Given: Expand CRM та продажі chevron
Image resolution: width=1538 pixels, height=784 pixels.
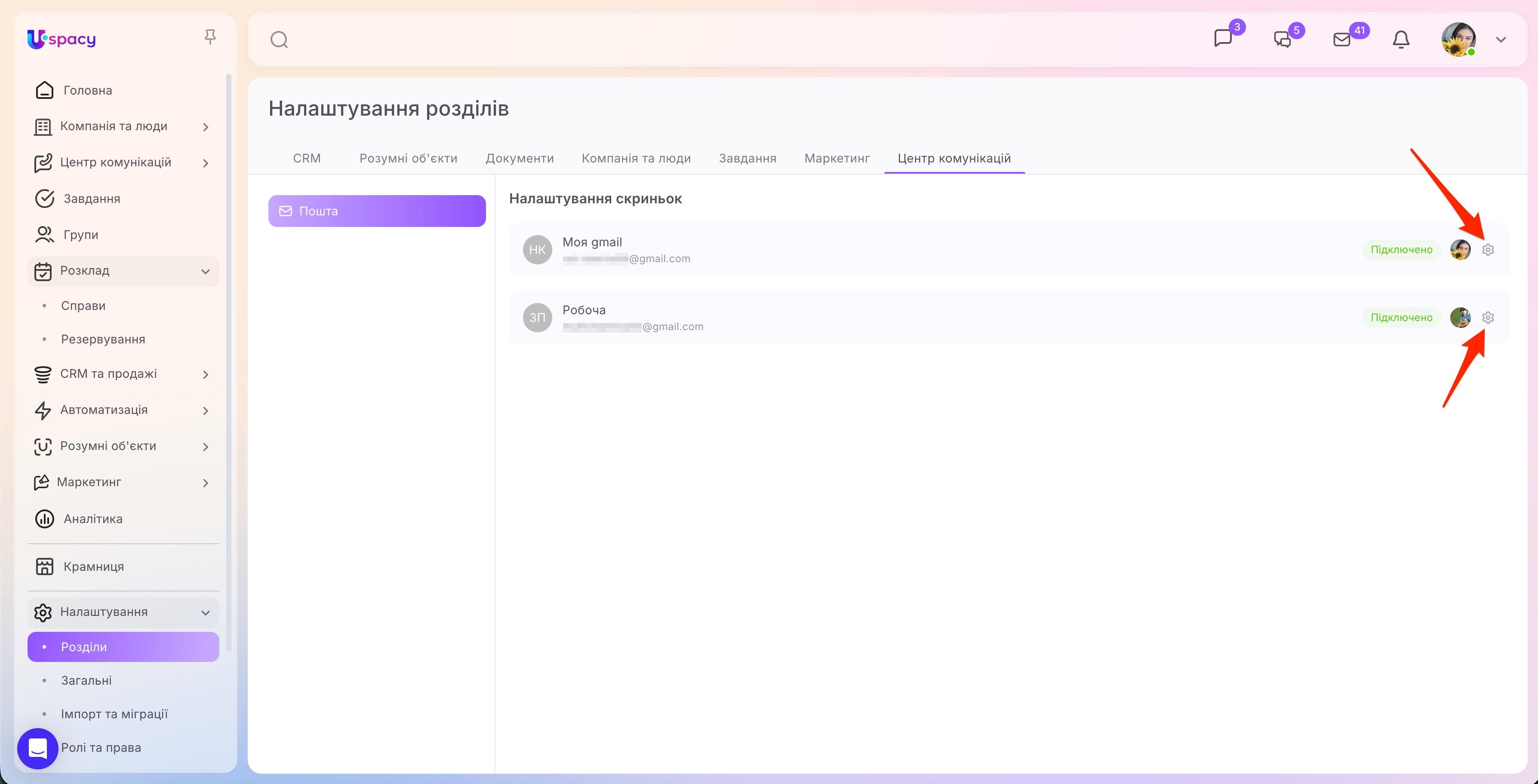Looking at the screenshot, I should (206, 375).
